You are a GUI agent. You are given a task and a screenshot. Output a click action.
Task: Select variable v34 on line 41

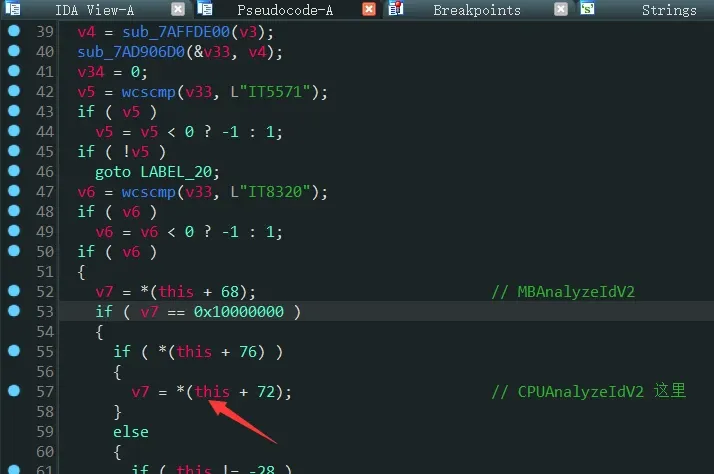click(x=91, y=72)
